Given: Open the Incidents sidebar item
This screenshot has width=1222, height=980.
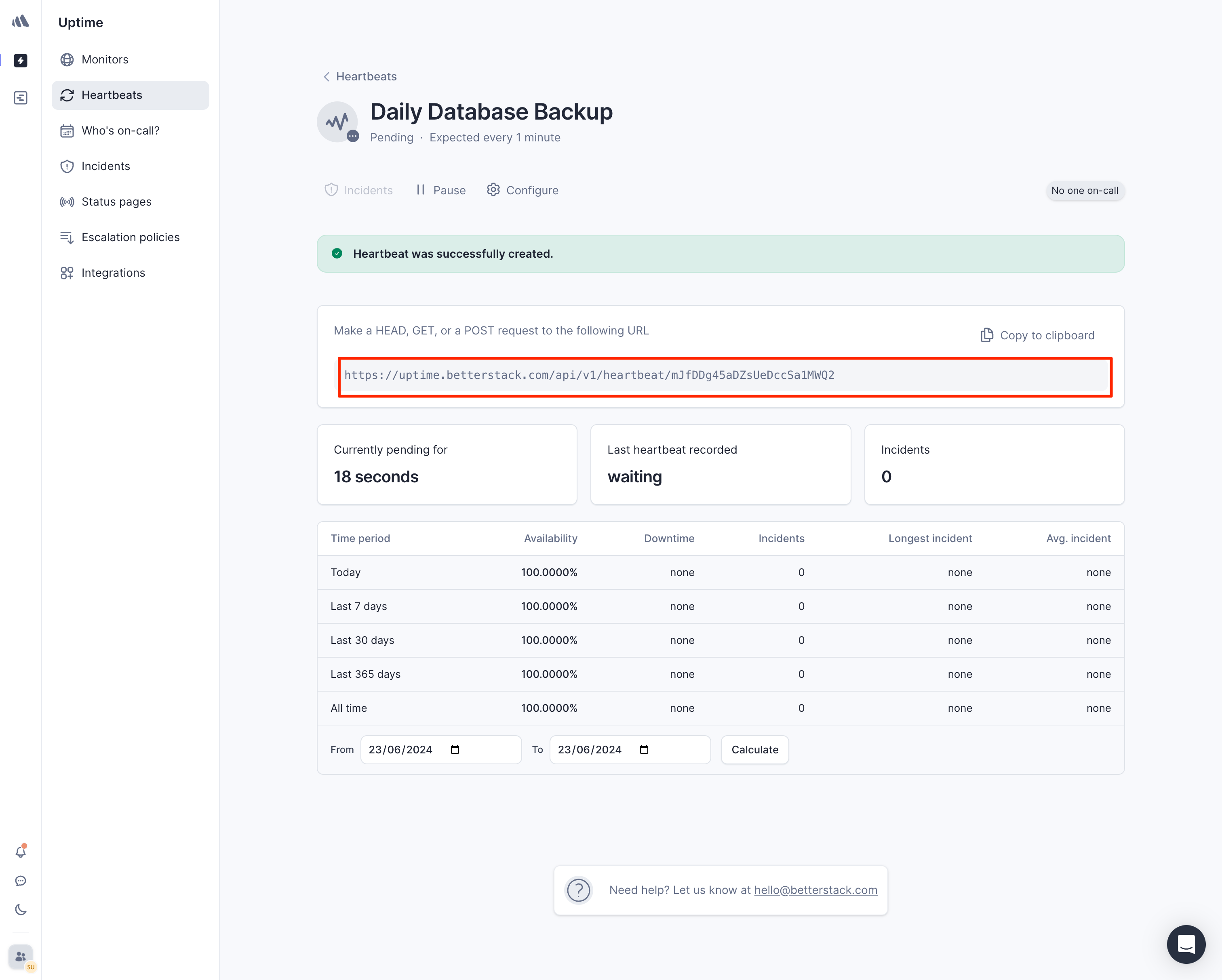Looking at the screenshot, I should pyautogui.click(x=131, y=166).
